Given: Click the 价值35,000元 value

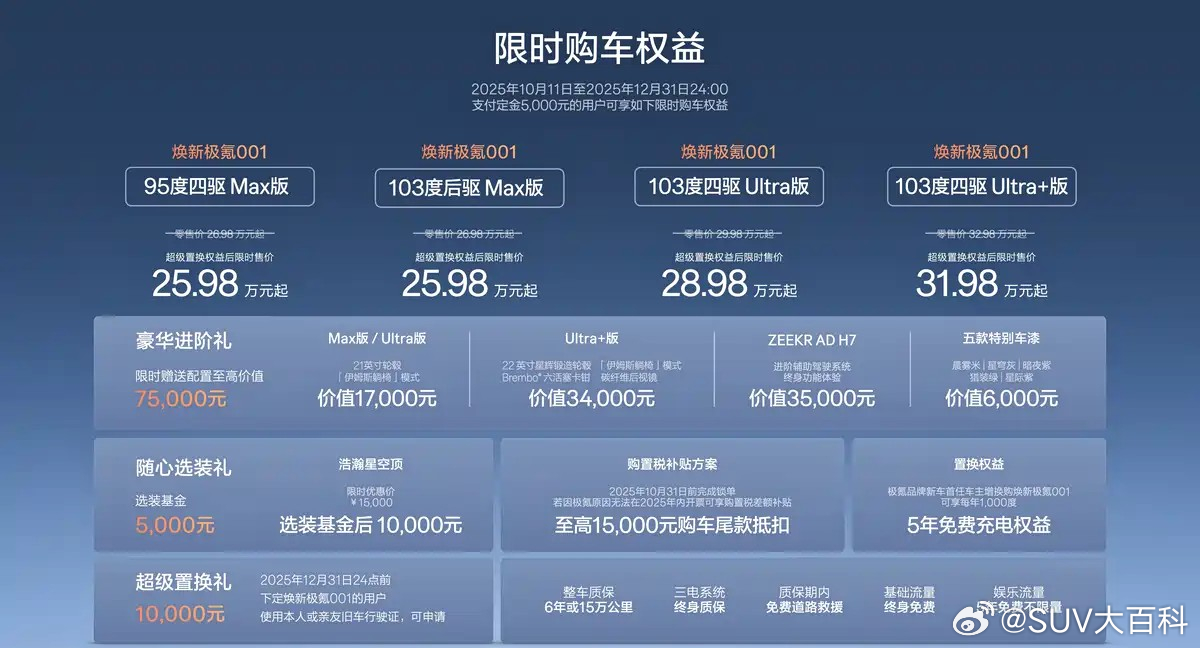Looking at the screenshot, I should [812, 398].
